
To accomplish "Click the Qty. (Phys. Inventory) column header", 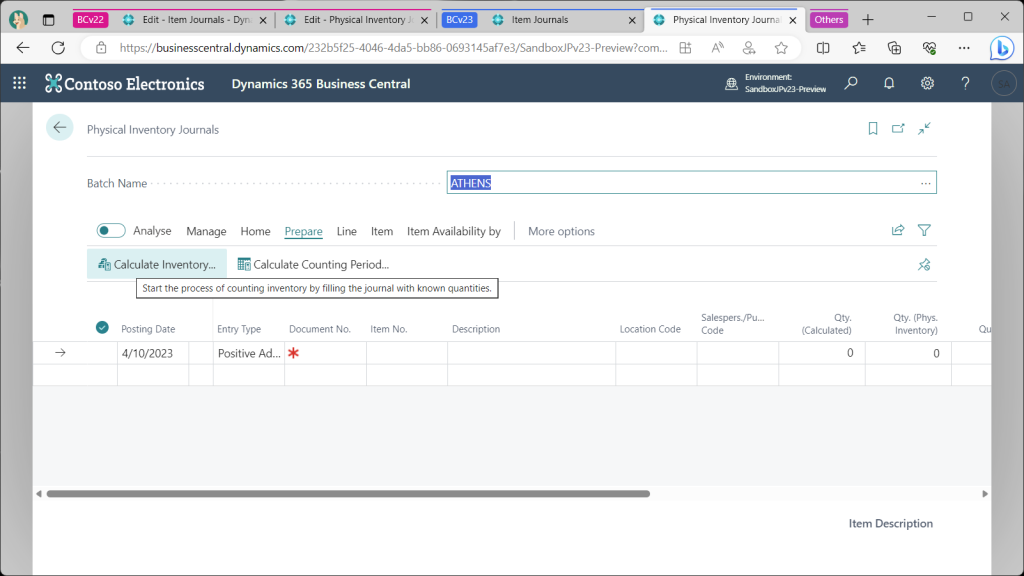I will pos(915,324).
